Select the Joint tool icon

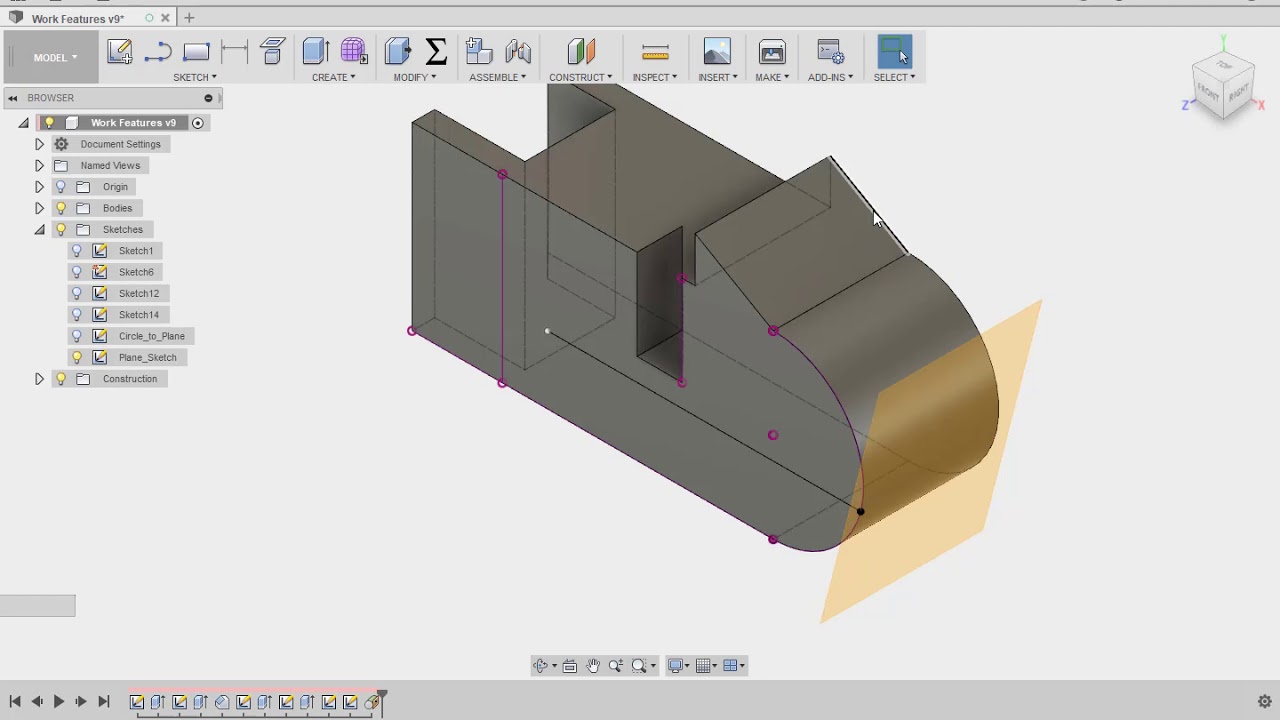pos(518,52)
